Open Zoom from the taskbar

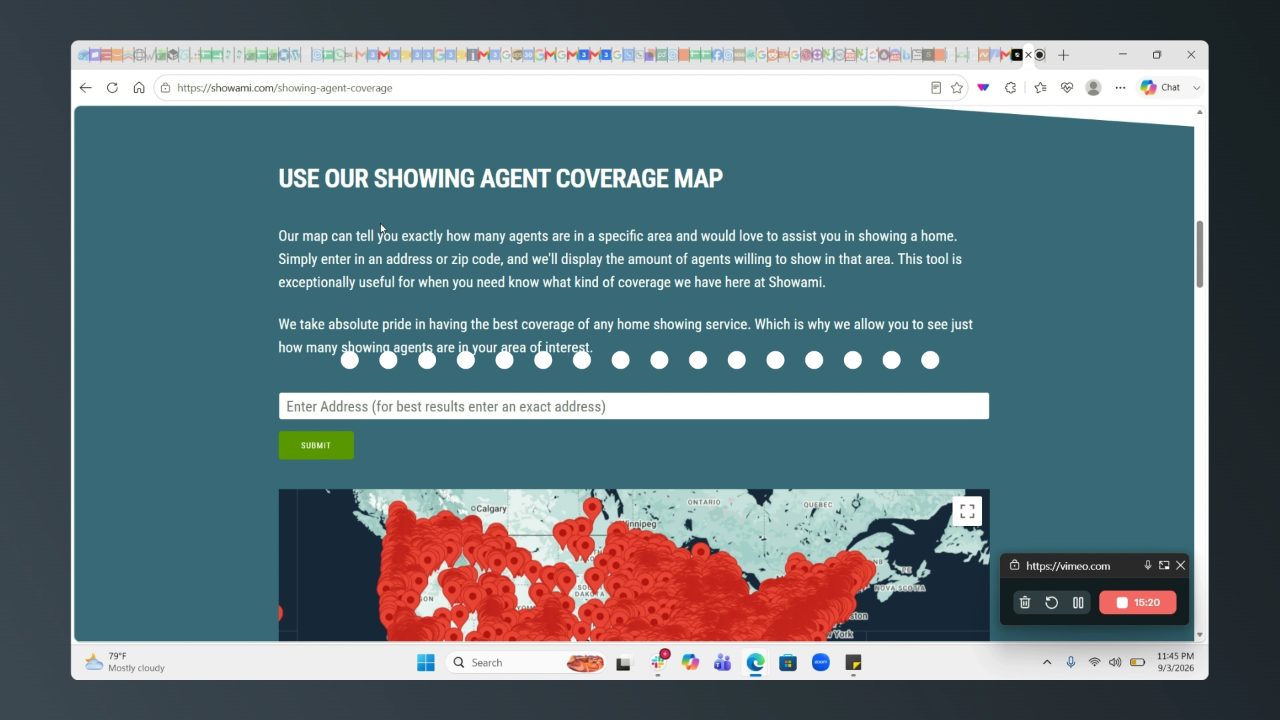click(x=821, y=662)
